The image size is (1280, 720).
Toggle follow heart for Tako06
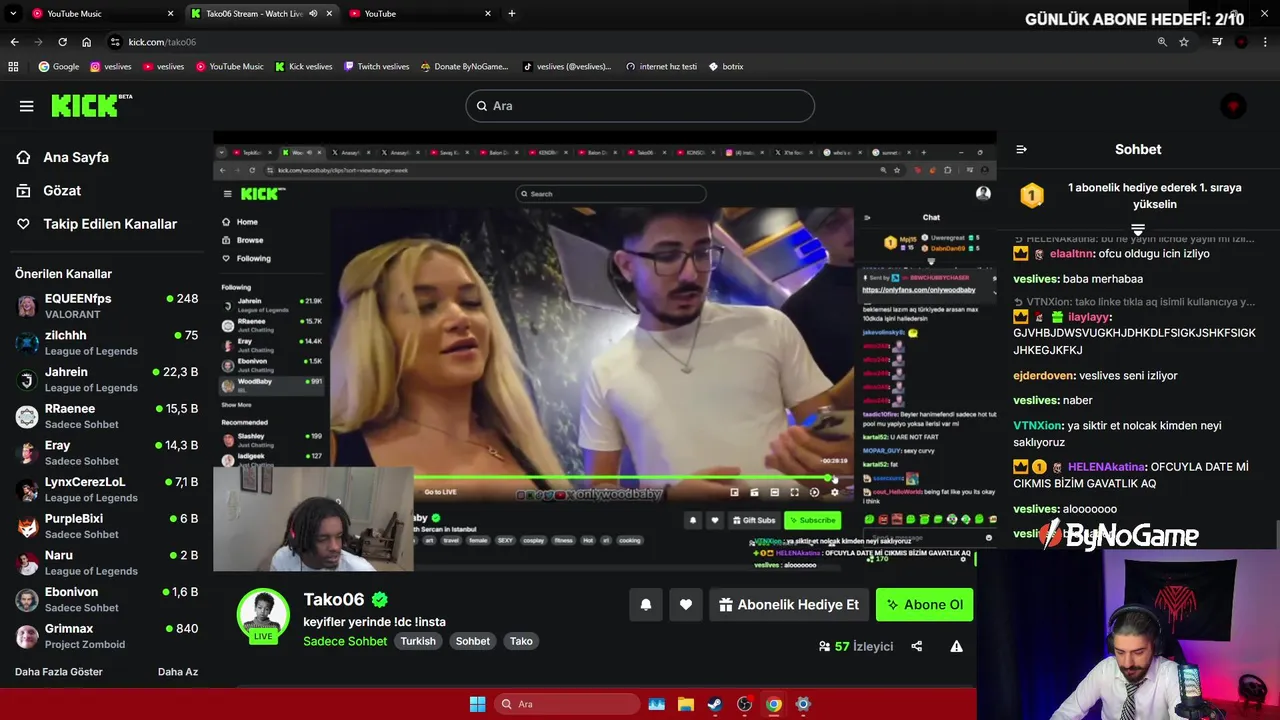tap(686, 604)
